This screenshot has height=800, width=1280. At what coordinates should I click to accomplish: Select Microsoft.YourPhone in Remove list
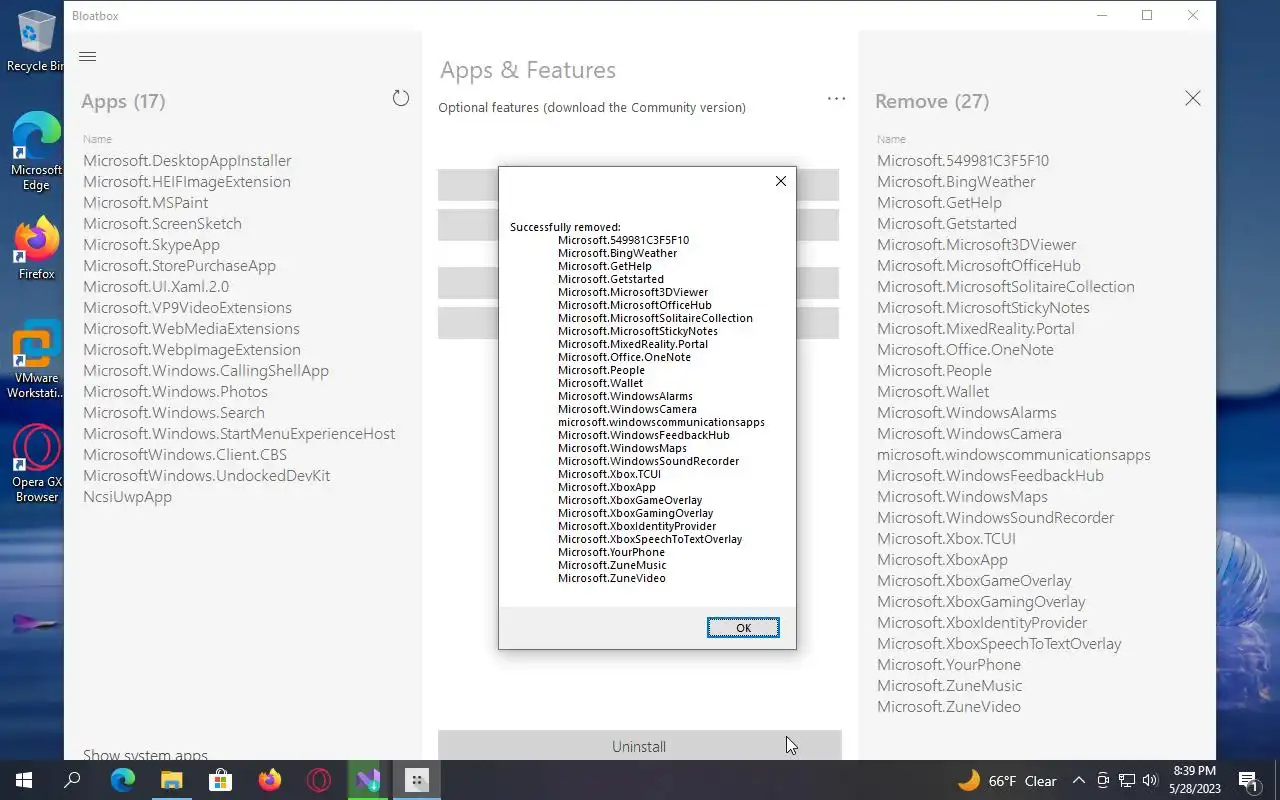(x=949, y=664)
